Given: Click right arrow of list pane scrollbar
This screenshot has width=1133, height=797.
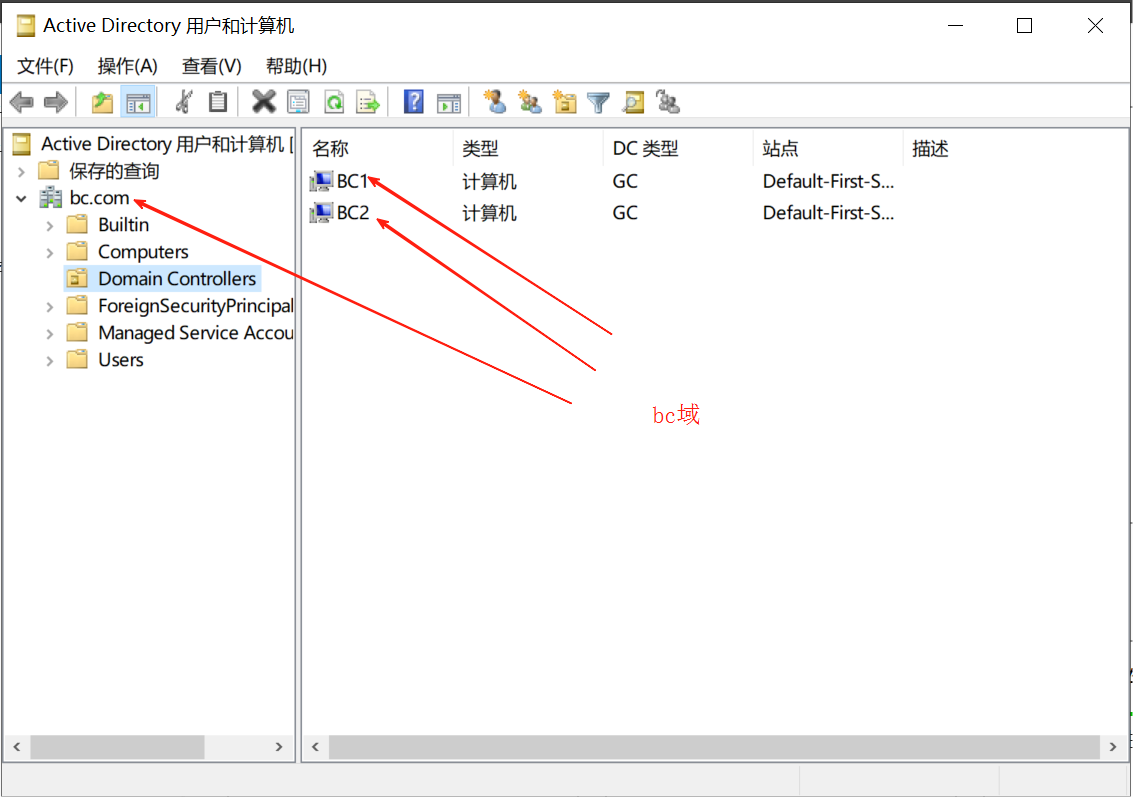Looking at the screenshot, I should coord(1113,747).
